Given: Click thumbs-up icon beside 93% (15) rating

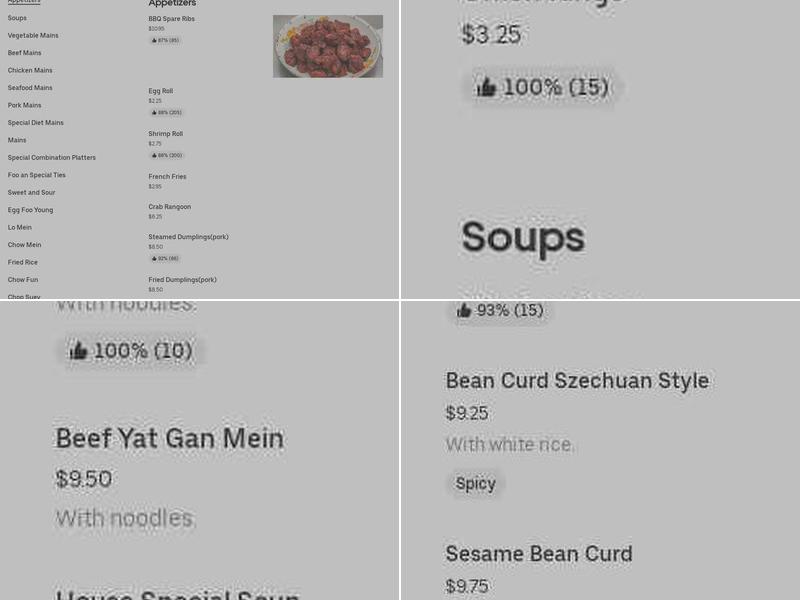Looking at the screenshot, I should [464, 310].
